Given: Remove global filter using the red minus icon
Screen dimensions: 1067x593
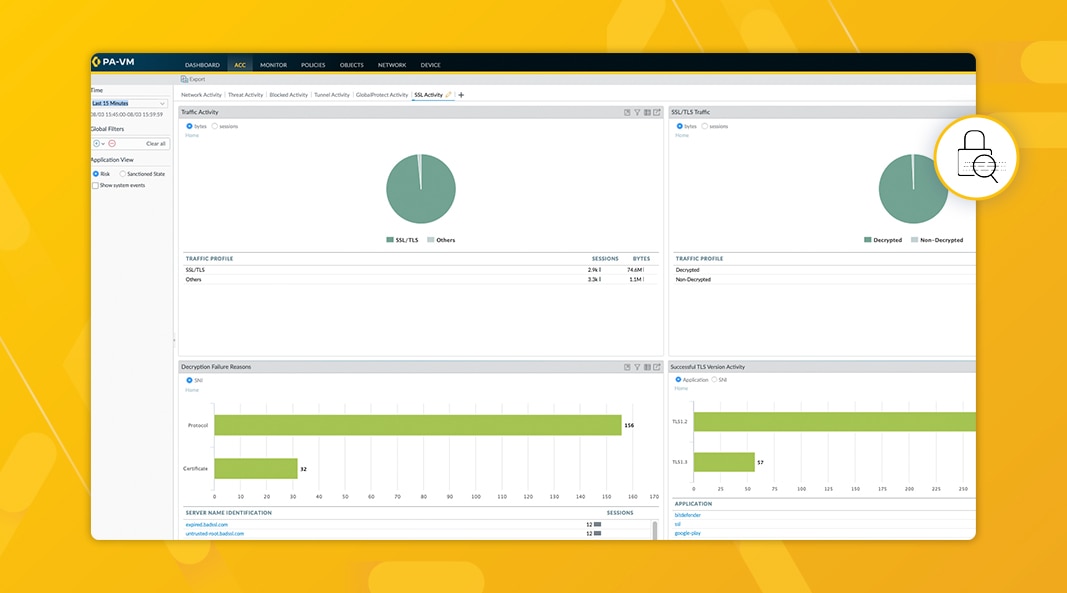Looking at the screenshot, I should [x=112, y=143].
